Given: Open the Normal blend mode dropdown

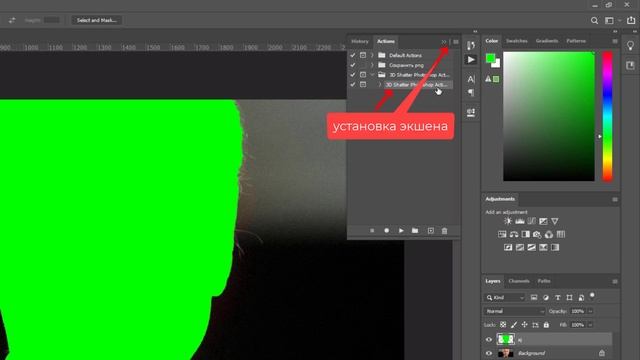Looking at the screenshot, I should click(515, 311).
